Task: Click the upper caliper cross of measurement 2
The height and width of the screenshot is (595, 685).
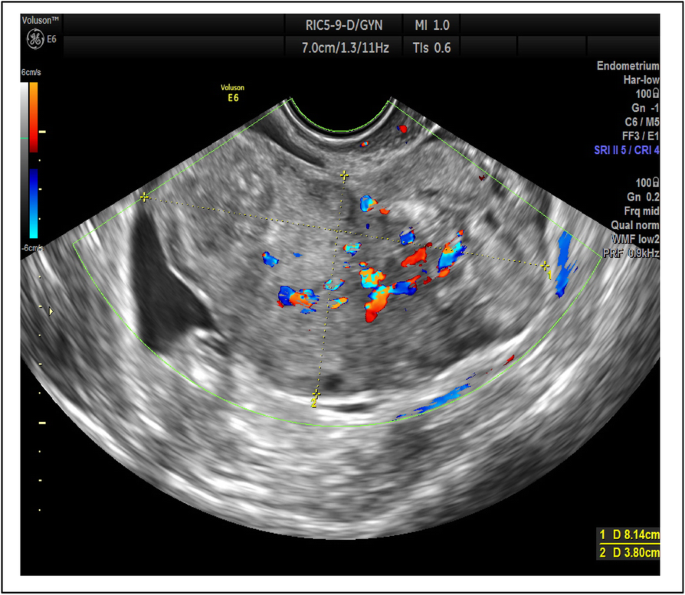Action: (x=344, y=176)
